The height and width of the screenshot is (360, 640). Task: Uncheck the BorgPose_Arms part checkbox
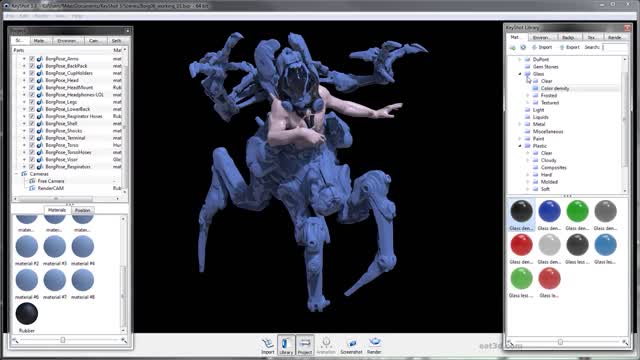click(x=32, y=59)
